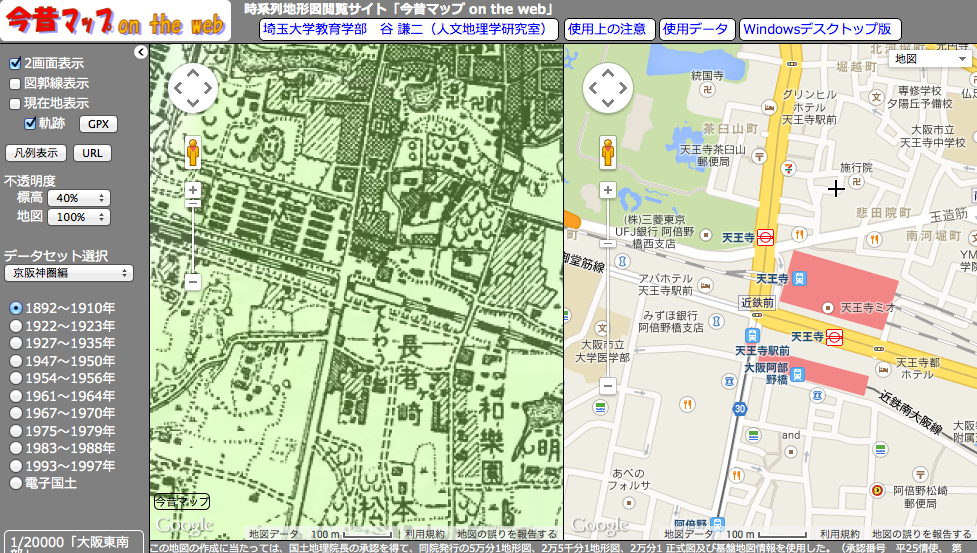This screenshot has width=977, height=553.
Task: Click the みずほ銀行 bank icon
Action: pos(717,321)
